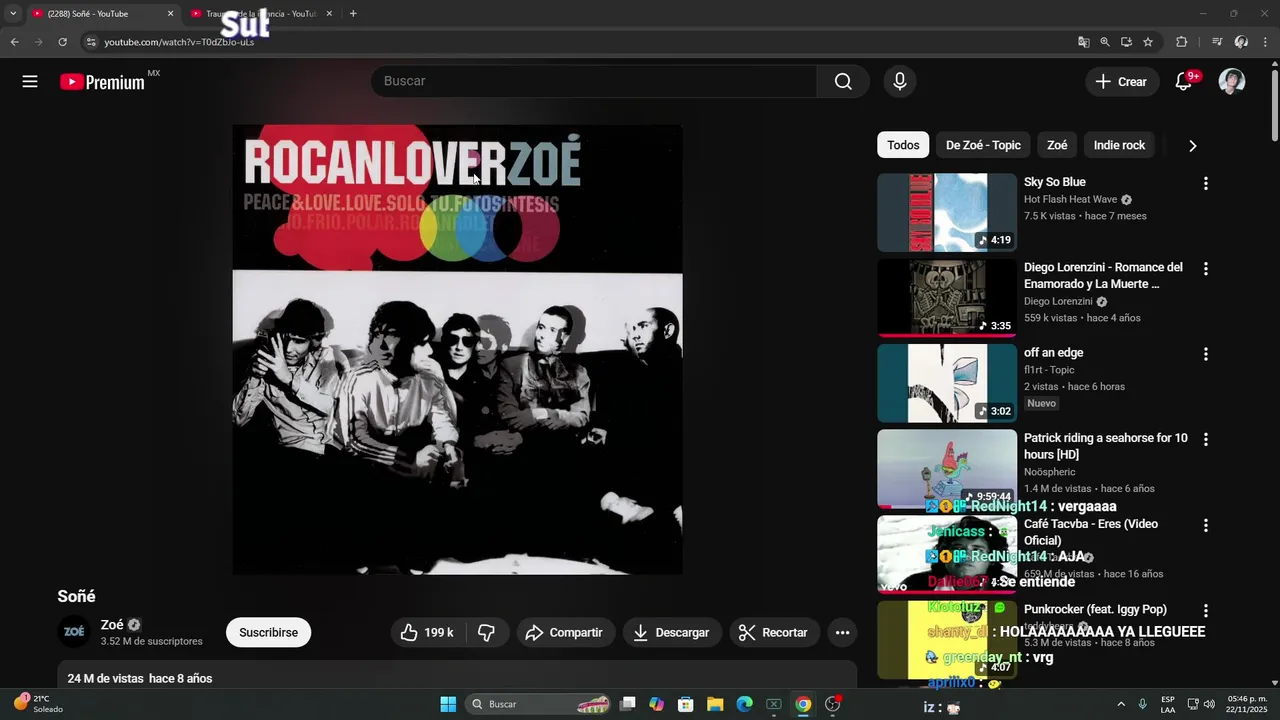This screenshot has width=1280, height=720.
Task: Go back in browser history
Action: coord(14,42)
